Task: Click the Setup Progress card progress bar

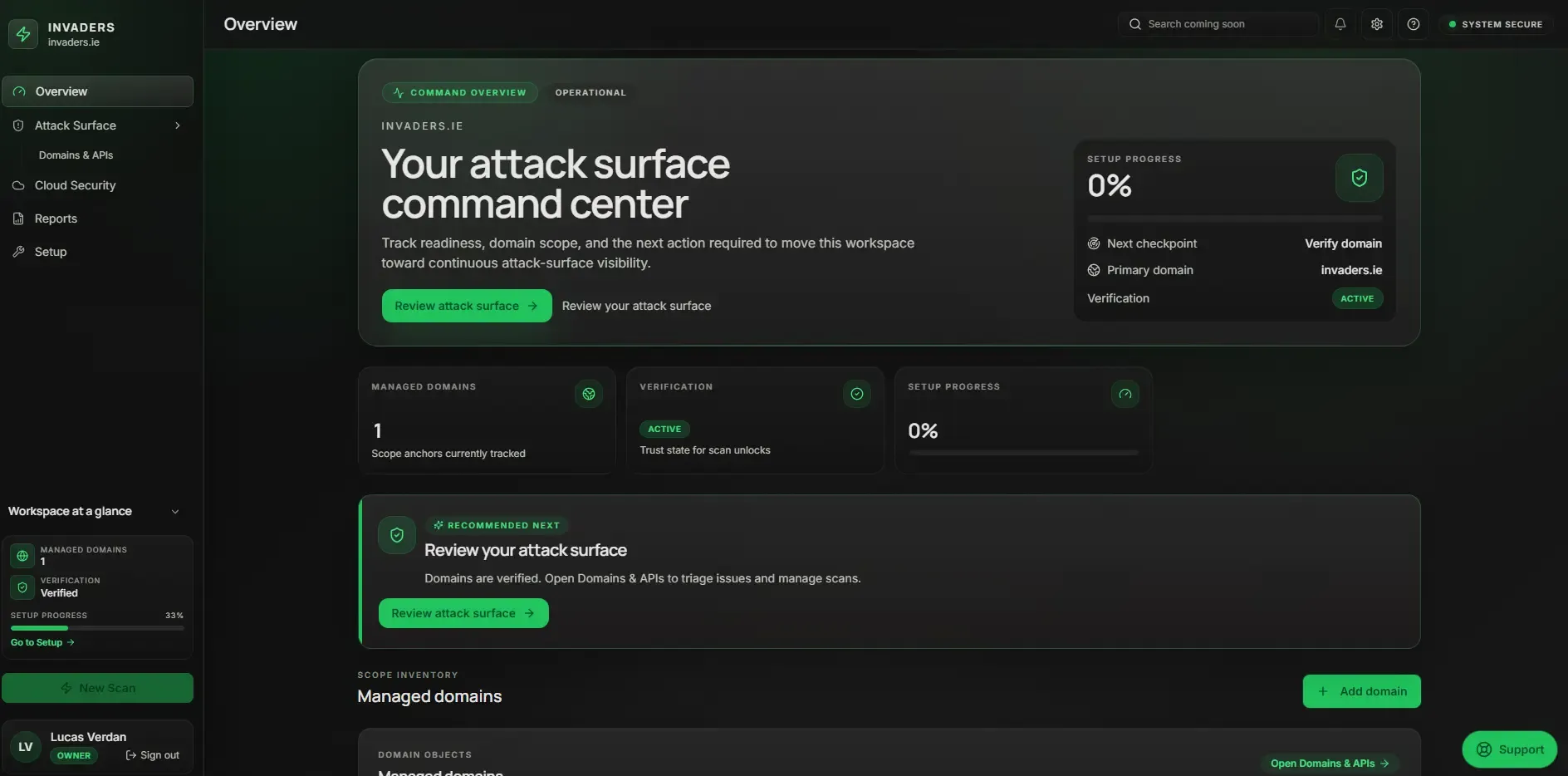Action: pos(1024,453)
